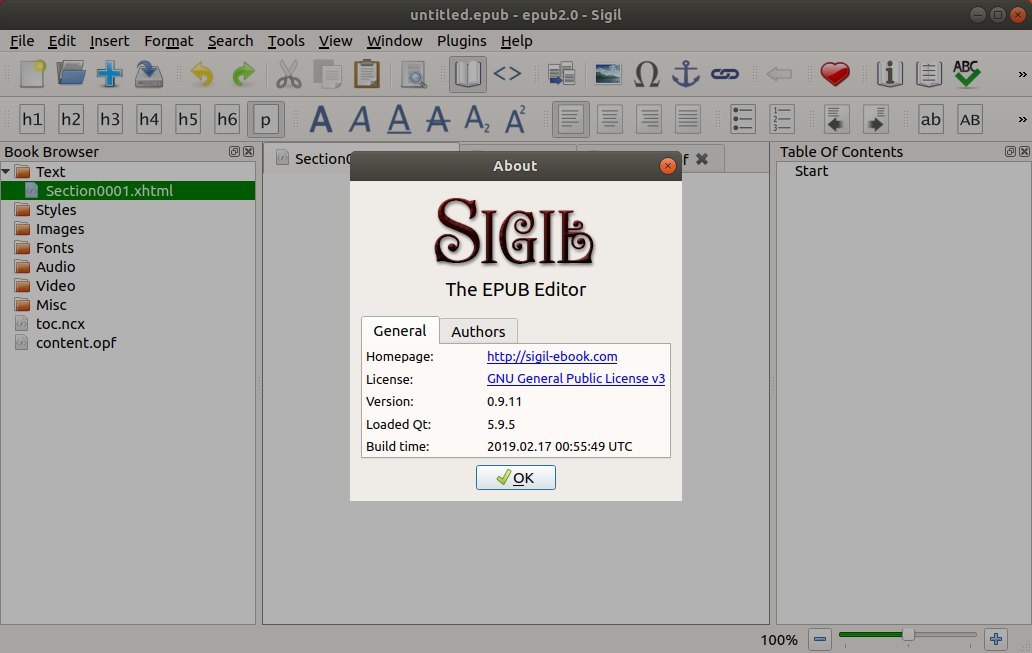The width and height of the screenshot is (1032, 653).
Task: Run the ABC spellcheck
Action: tap(966, 74)
